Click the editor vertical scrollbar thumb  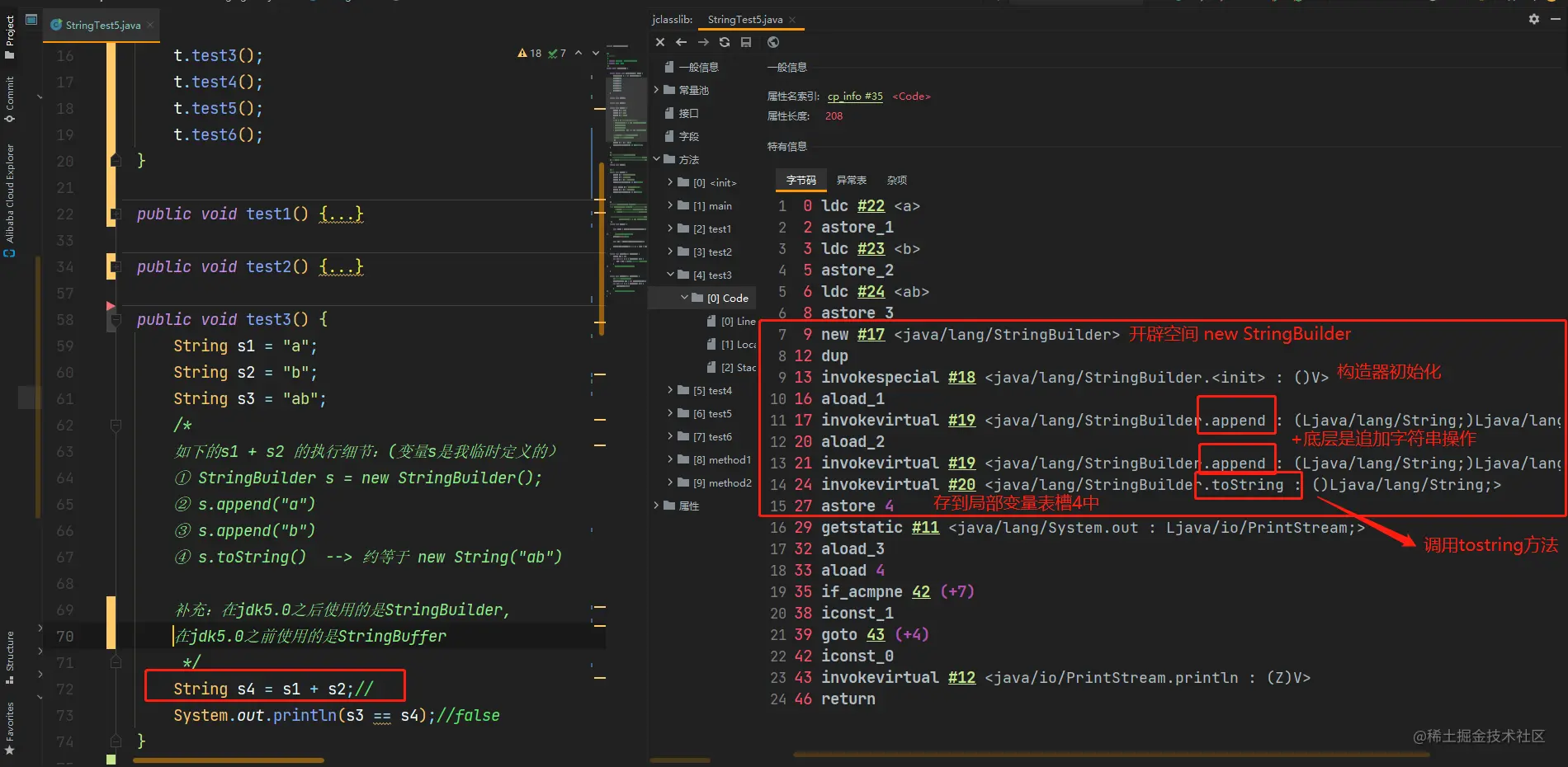[602, 247]
